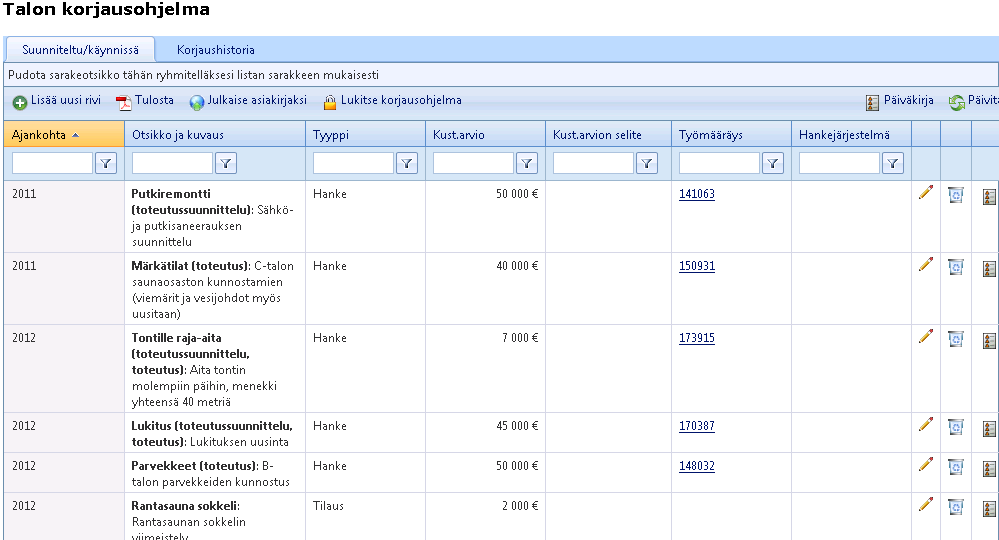Open work order link 173915
Image resolution: width=999 pixels, height=540 pixels.
pos(696,338)
